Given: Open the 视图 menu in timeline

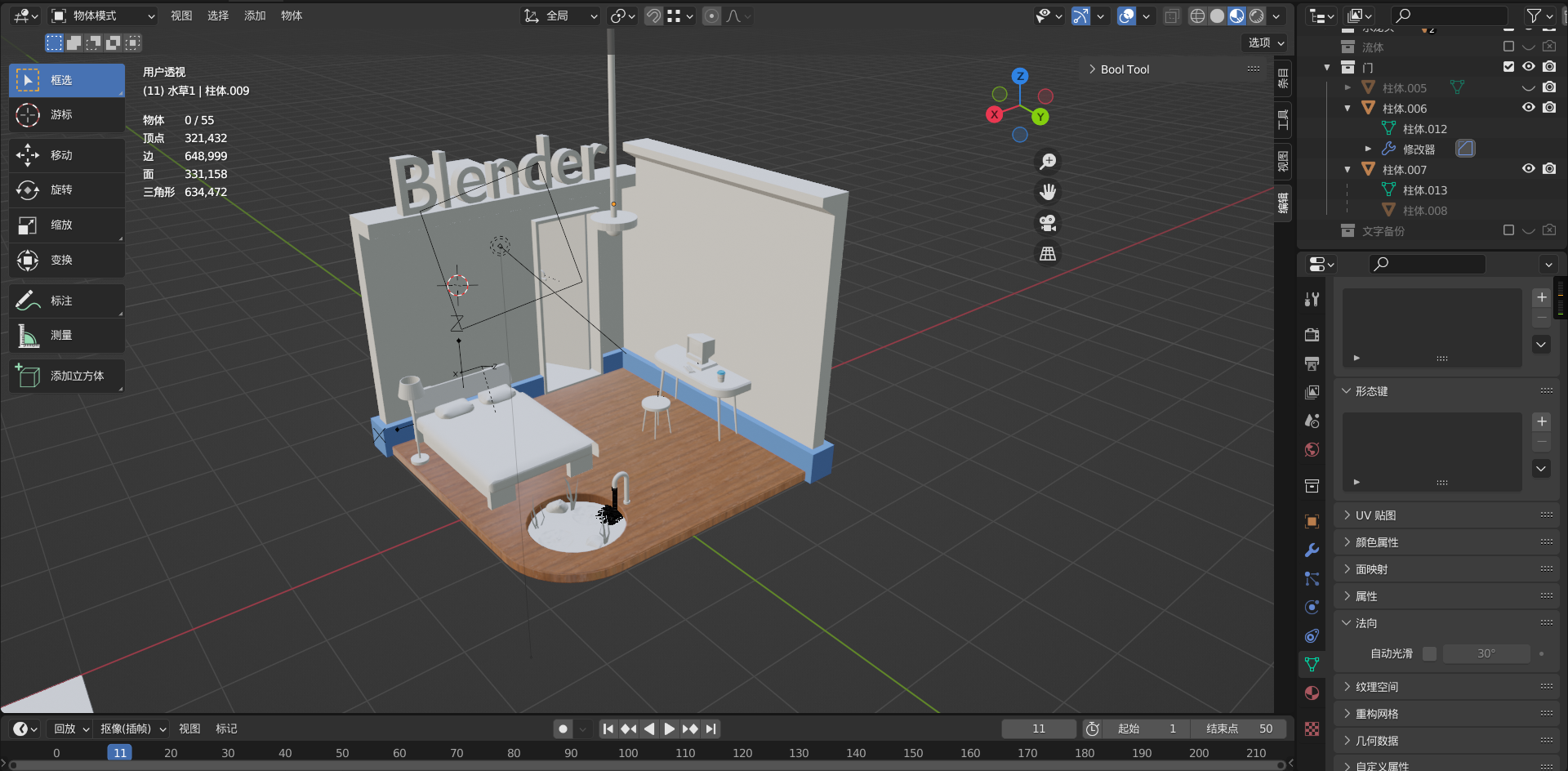Looking at the screenshot, I should click(189, 729).
